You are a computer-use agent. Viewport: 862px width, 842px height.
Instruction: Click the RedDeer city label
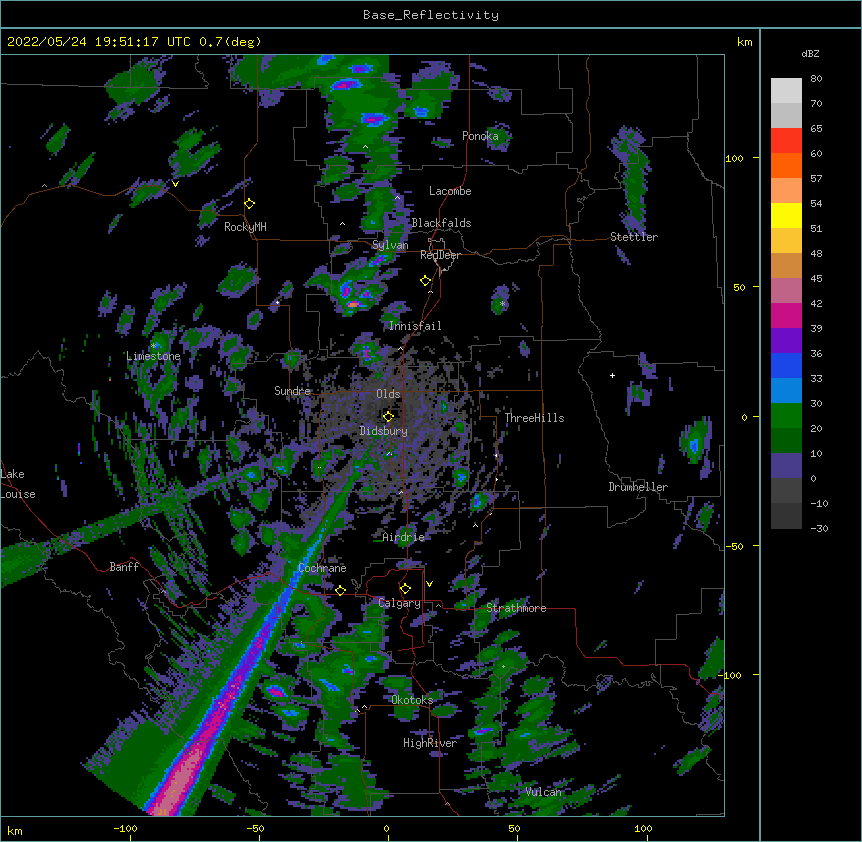tap(440, 255)
